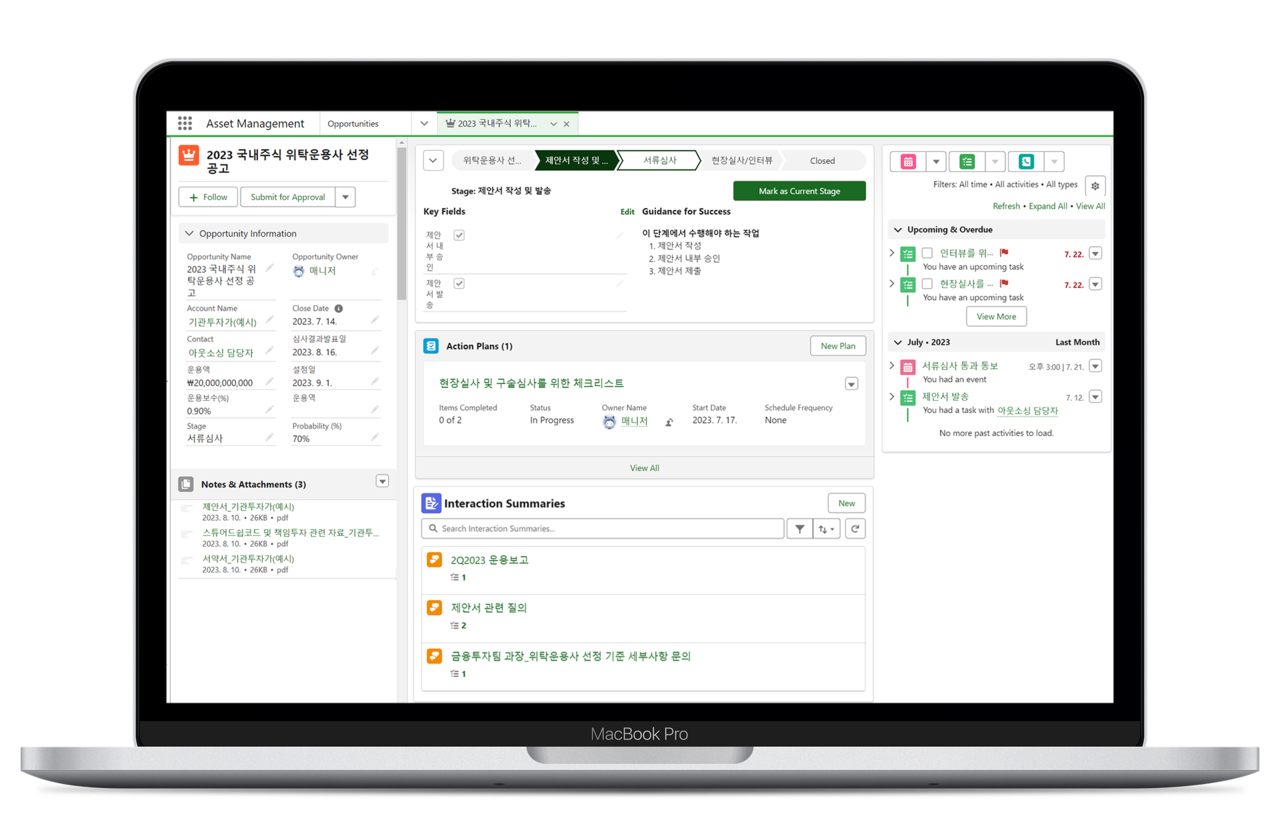Mark the 인터뷰를 위... task complete
The width and height of the screenshot is (1280, 814).
coord(927,254)
